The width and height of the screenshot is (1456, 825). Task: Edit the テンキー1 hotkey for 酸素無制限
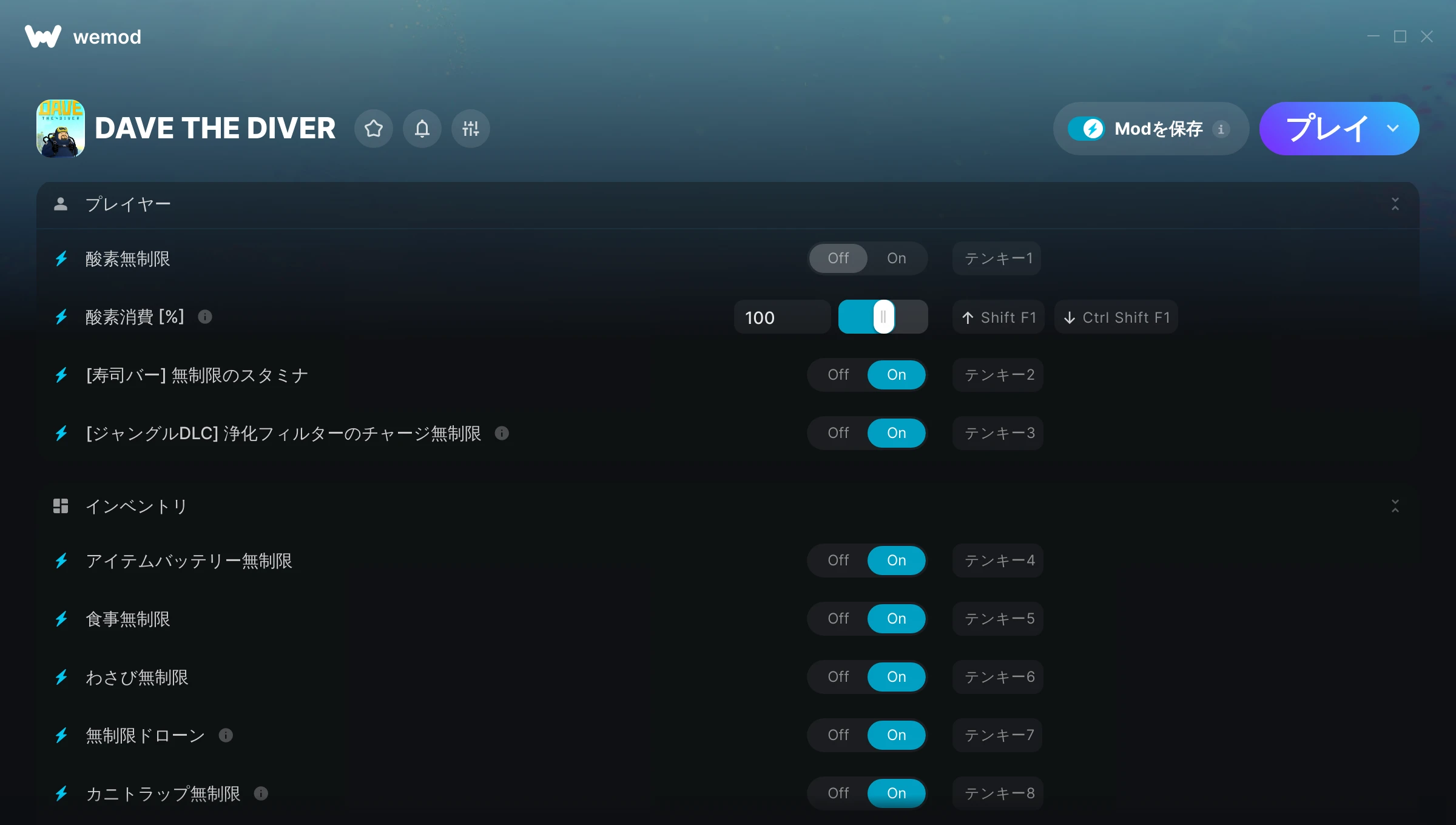[x=997, y=258]
